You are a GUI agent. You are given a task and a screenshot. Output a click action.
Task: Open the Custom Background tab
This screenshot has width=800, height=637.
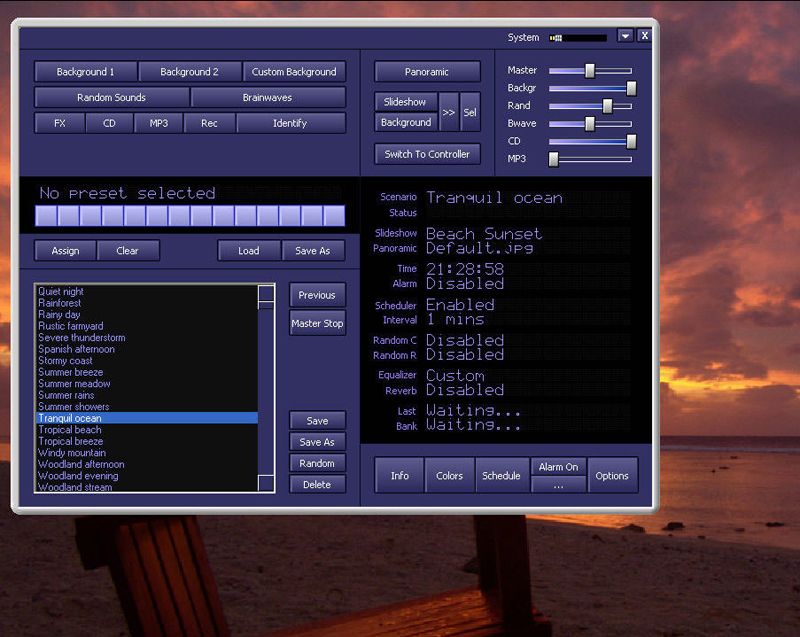(293, 71)
